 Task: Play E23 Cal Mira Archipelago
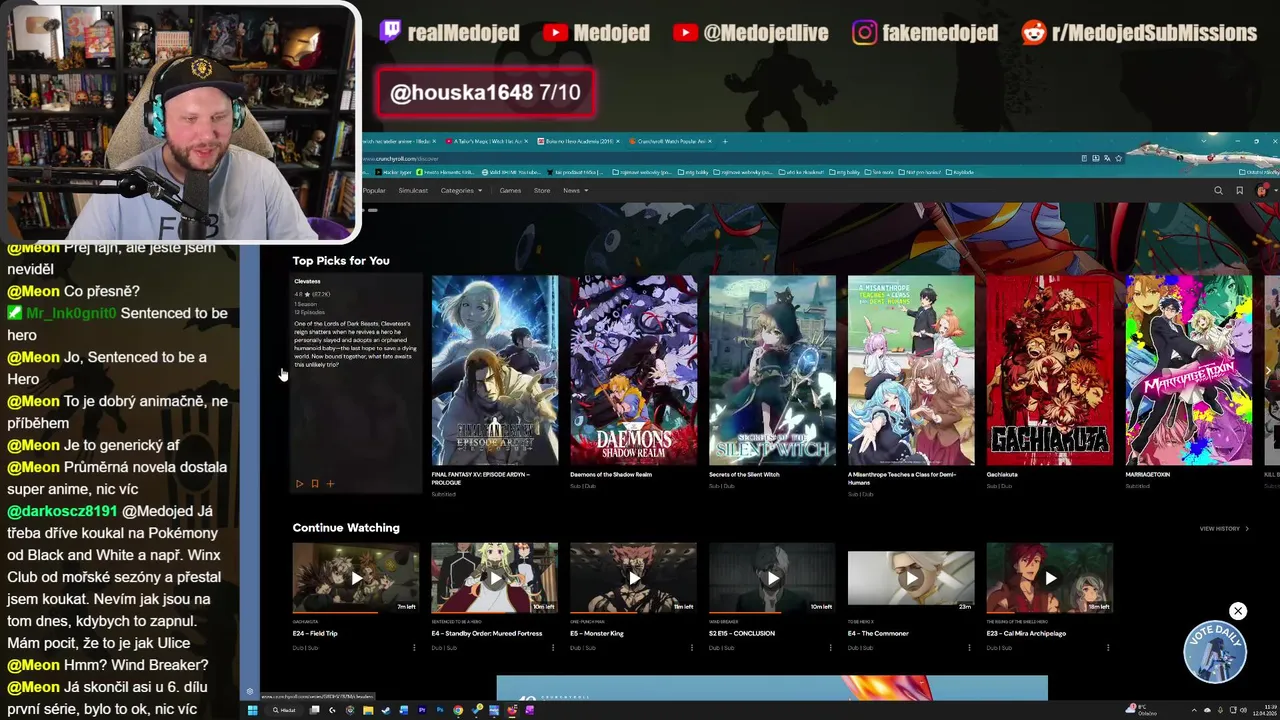1050,578
